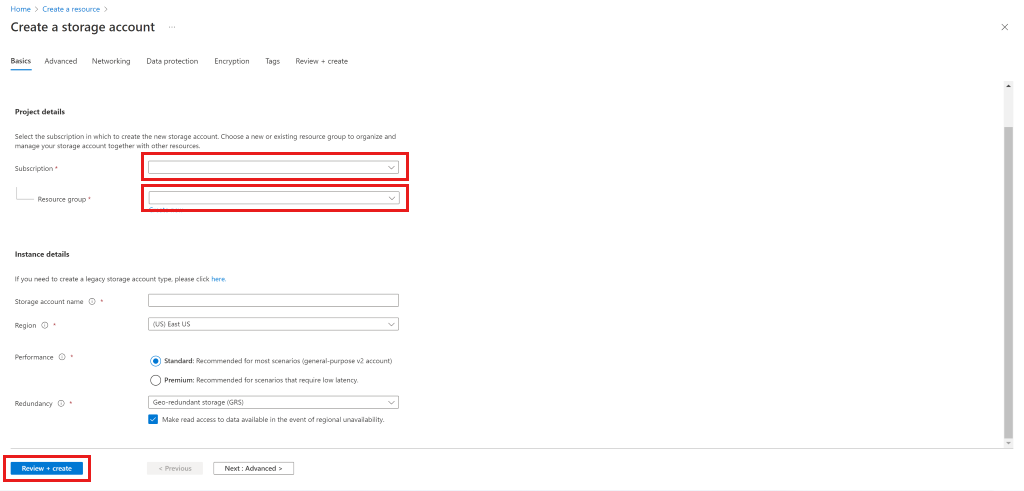Open the Networking tab

[111, 61]
